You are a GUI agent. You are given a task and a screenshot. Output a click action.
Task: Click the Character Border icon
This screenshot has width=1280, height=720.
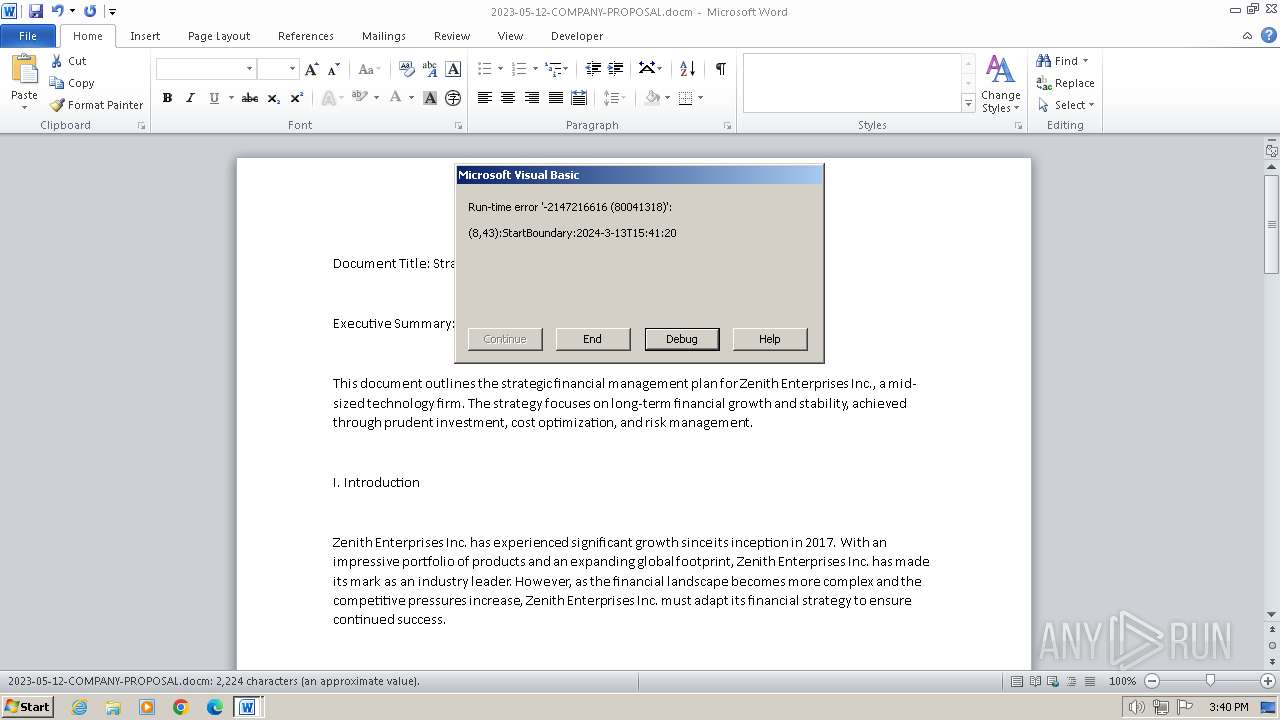(453, 69)
